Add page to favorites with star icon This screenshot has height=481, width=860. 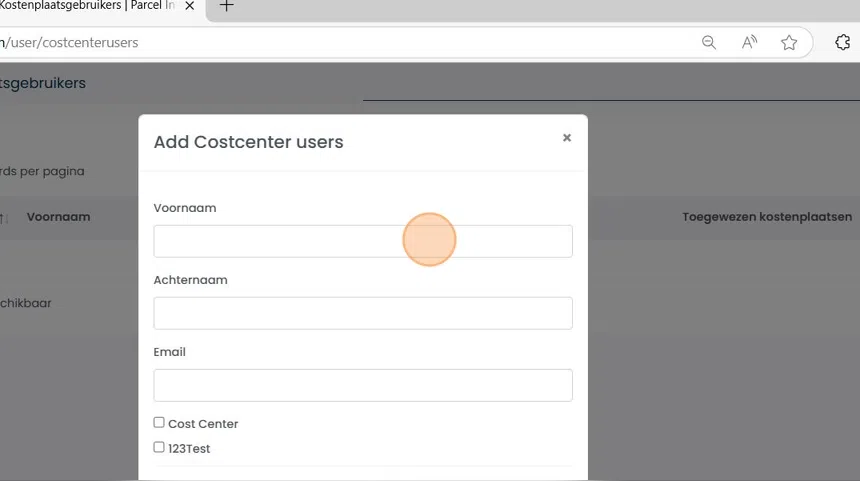pyautogui.click(x=789, y=42)
